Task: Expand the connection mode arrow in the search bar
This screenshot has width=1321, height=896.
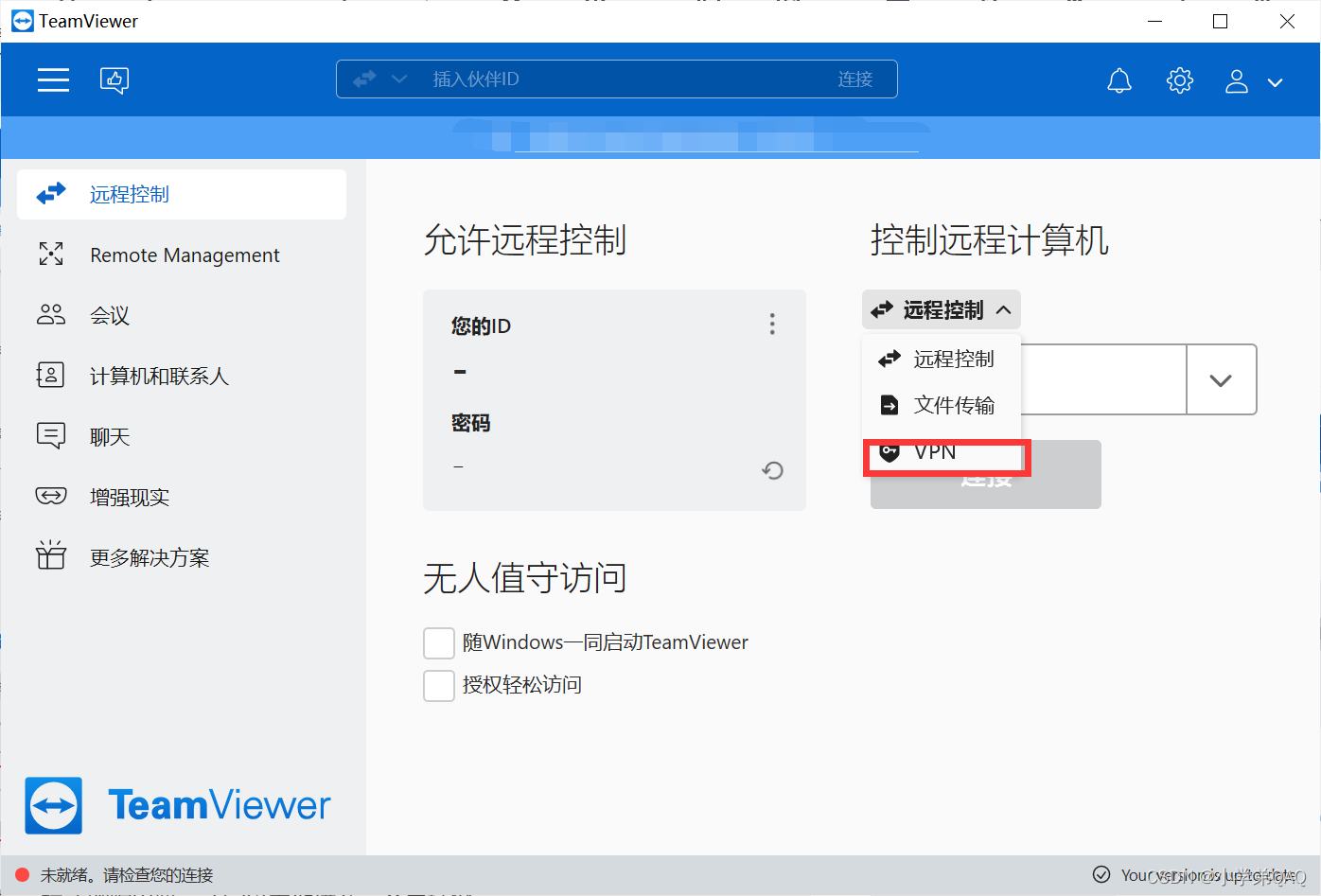Action: click(x=399, y=79)
